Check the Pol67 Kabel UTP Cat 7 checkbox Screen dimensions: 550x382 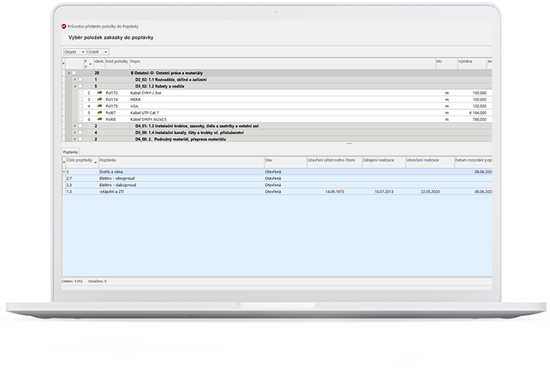click(81, 113)
